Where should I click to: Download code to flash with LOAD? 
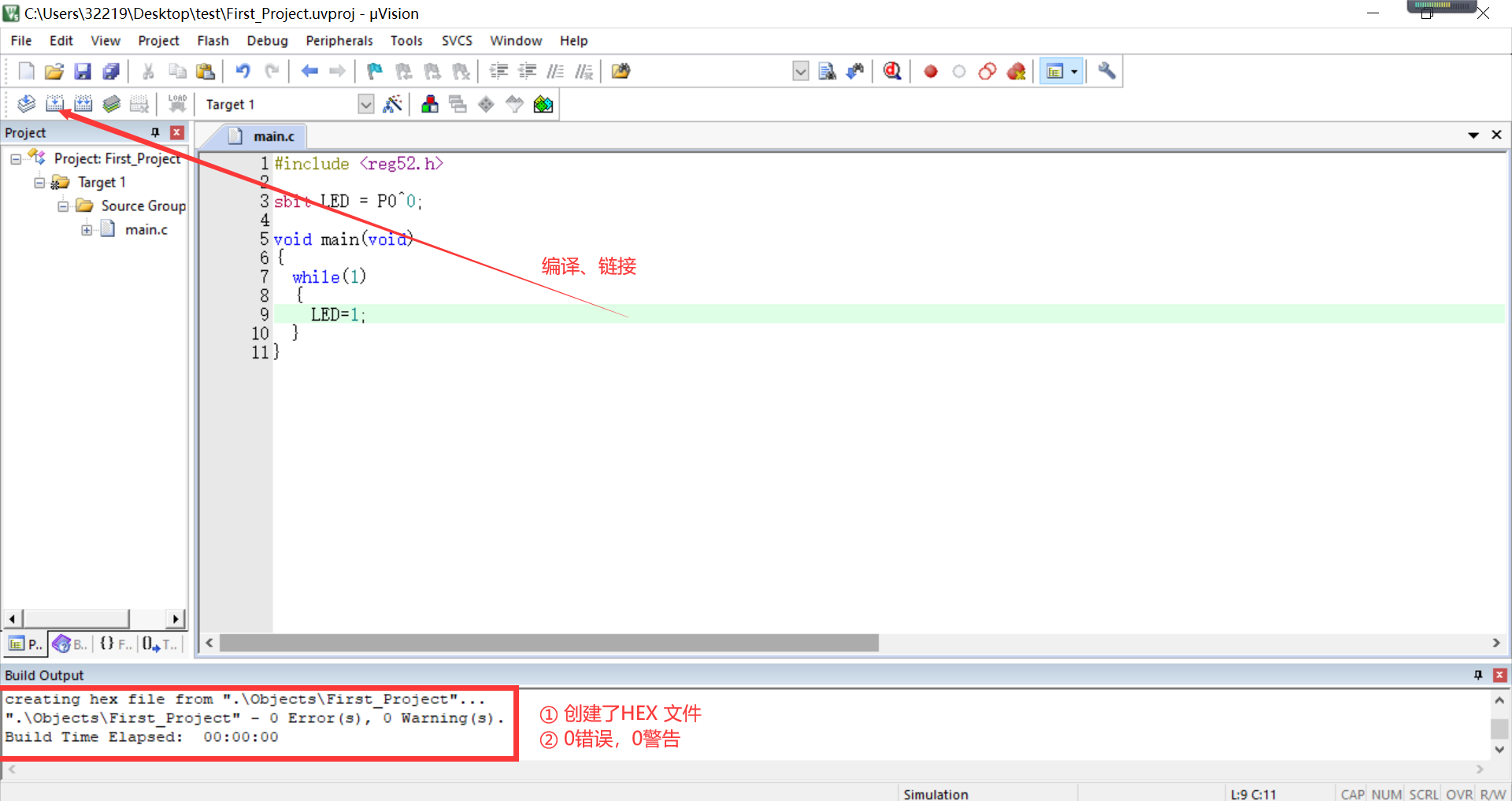pyautogui.click(x=177, y=103)
